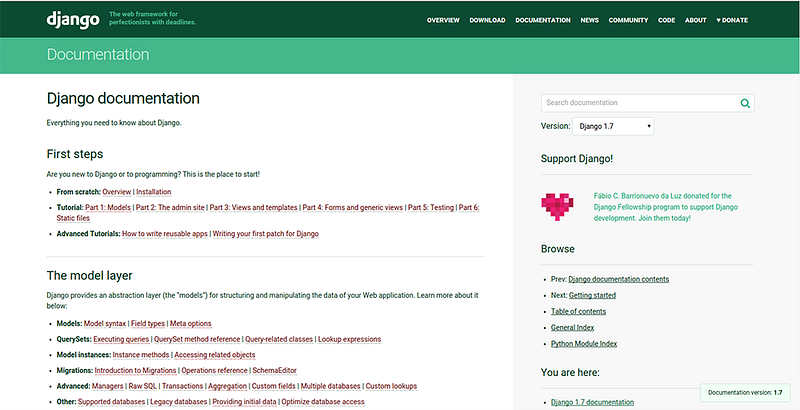Open the Static files tutorial link
The width and height of the screenshot is (800, 410).
click(x=73, y=218)
